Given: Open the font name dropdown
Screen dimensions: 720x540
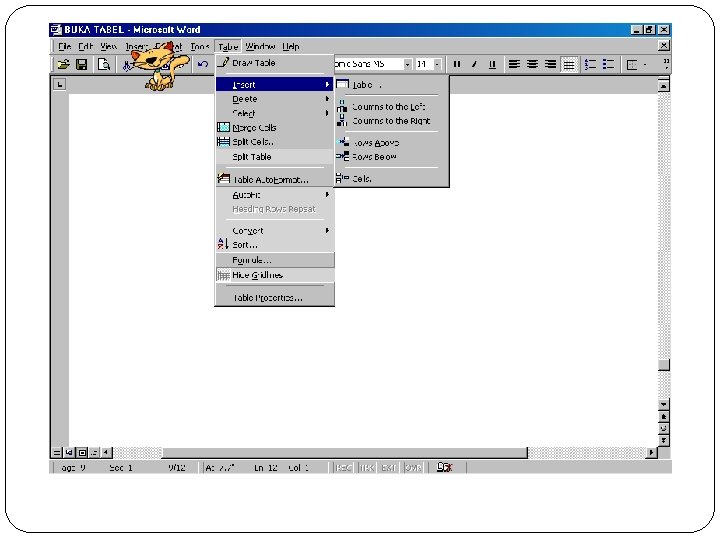Looking at the screenshot, I should pyautogui.click(x=407, y=64).
